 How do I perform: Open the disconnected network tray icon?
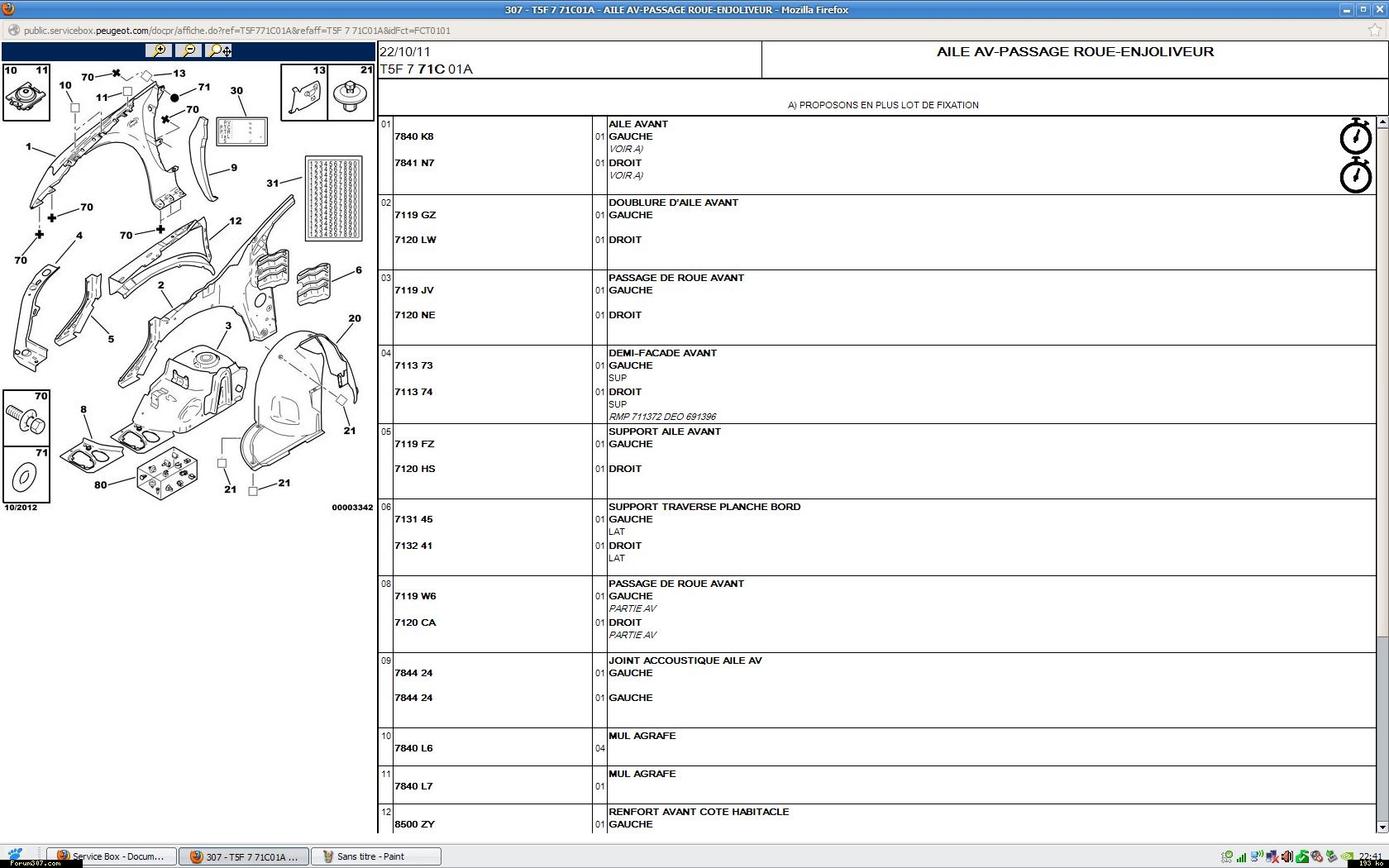tap(1272, 856)
